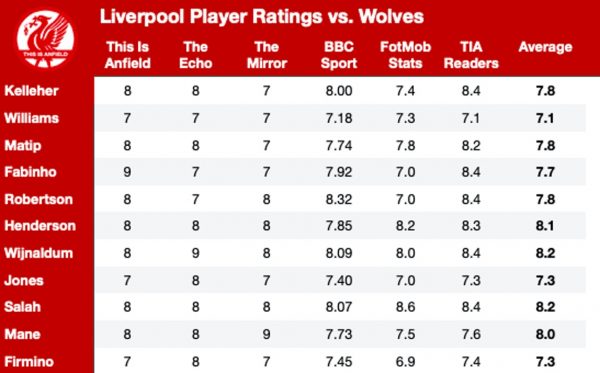Click the Average column header
This screenshot has width=600, height=373.
(x=545, y=47)
